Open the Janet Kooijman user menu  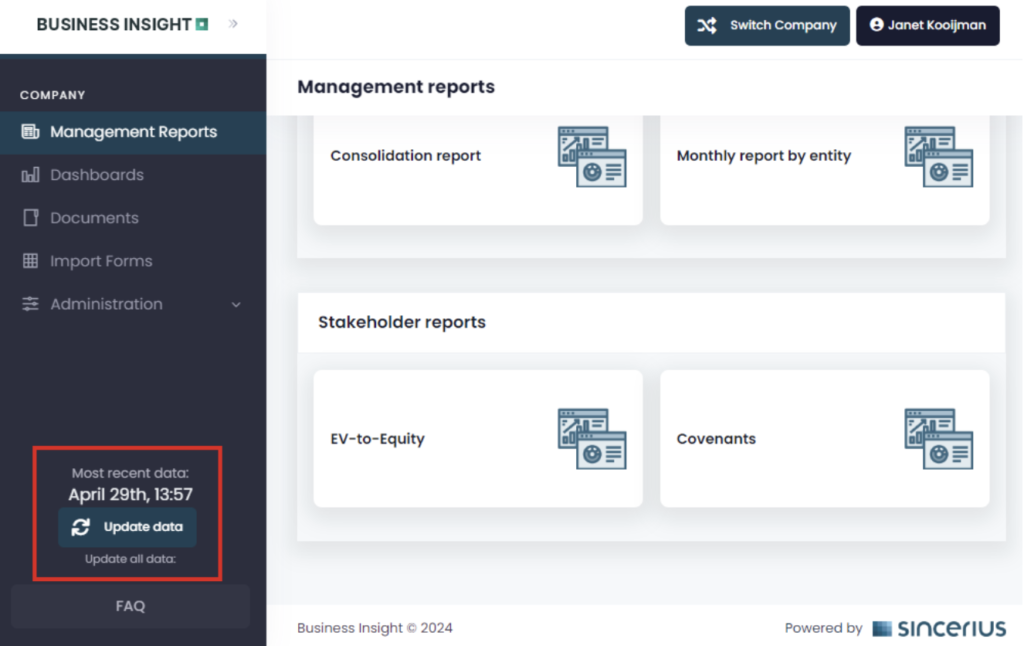(x=928, y=25)
